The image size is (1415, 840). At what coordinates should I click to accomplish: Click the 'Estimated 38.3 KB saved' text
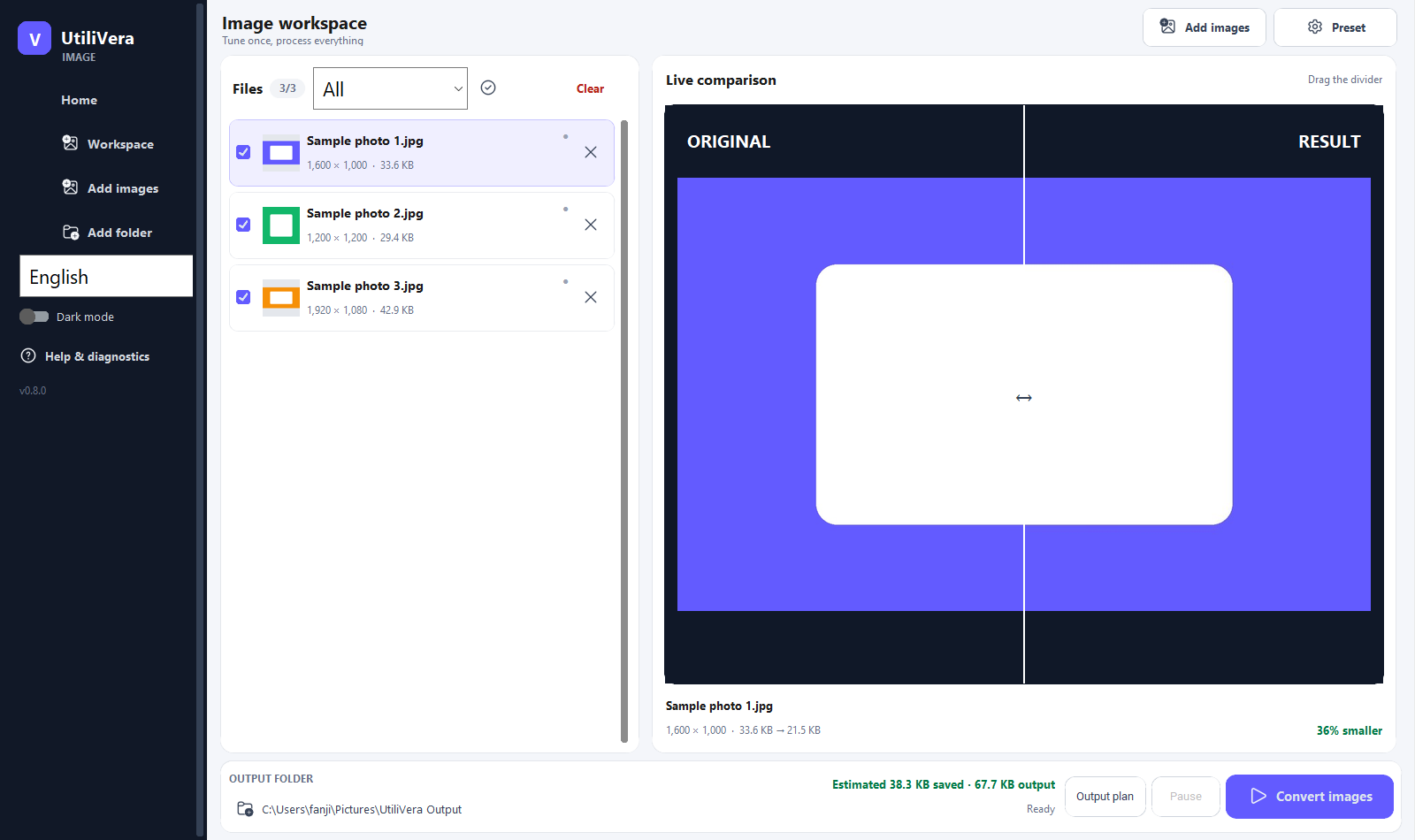coord(898,784)
